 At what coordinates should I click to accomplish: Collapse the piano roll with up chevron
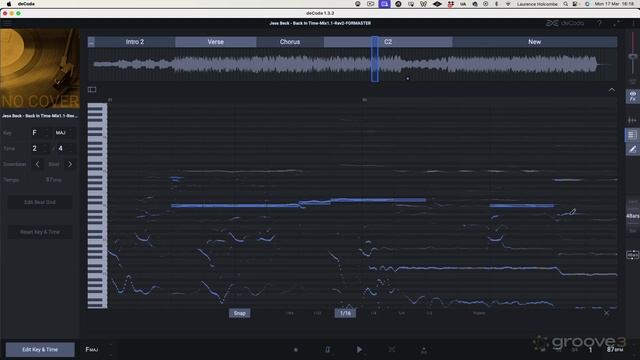point(612,90)
